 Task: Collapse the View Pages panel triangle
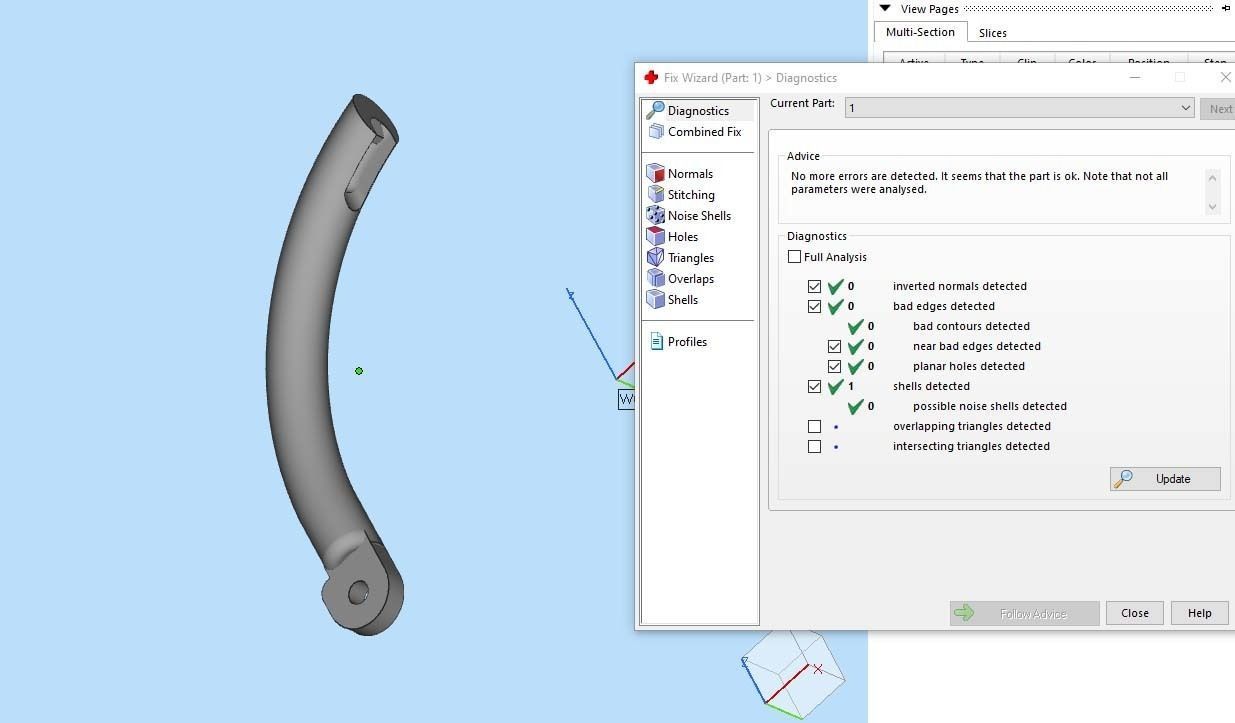[x=885, y=8]
